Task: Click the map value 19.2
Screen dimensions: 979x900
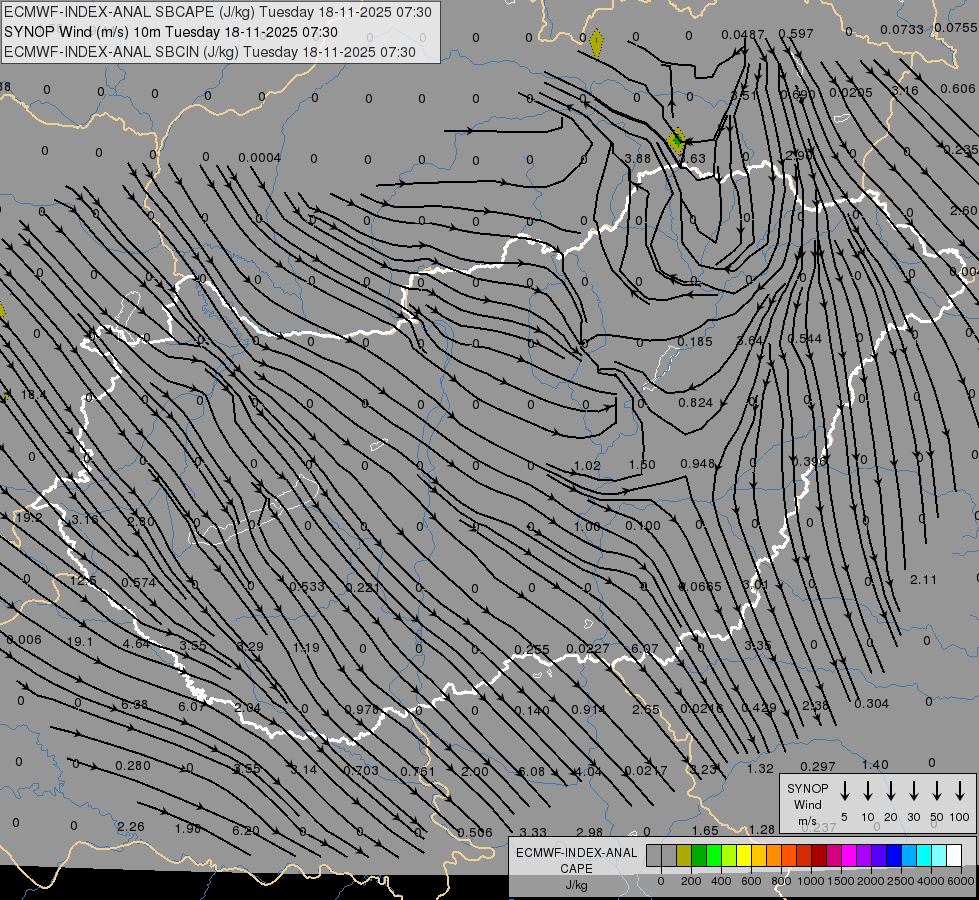Action: point(29,518)
